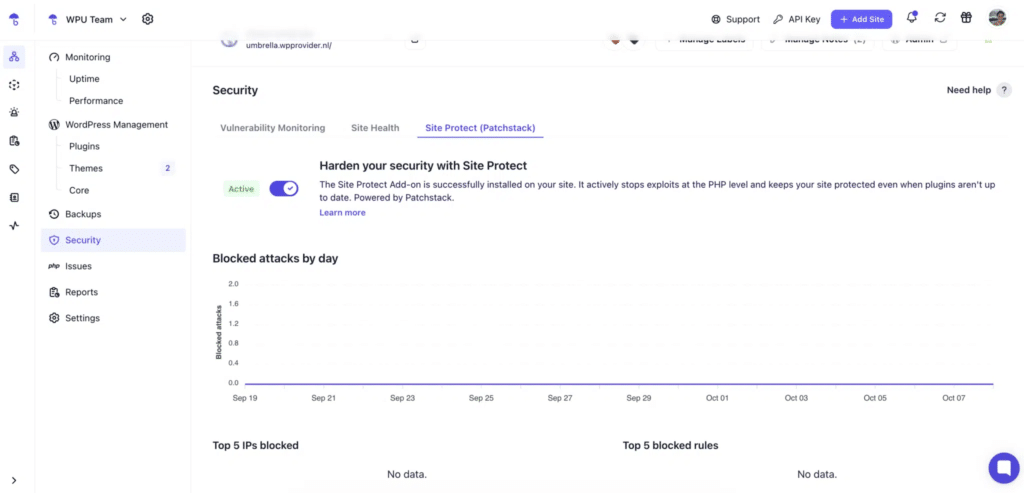Open the user profile avatar menu

[x=997, y=18]
